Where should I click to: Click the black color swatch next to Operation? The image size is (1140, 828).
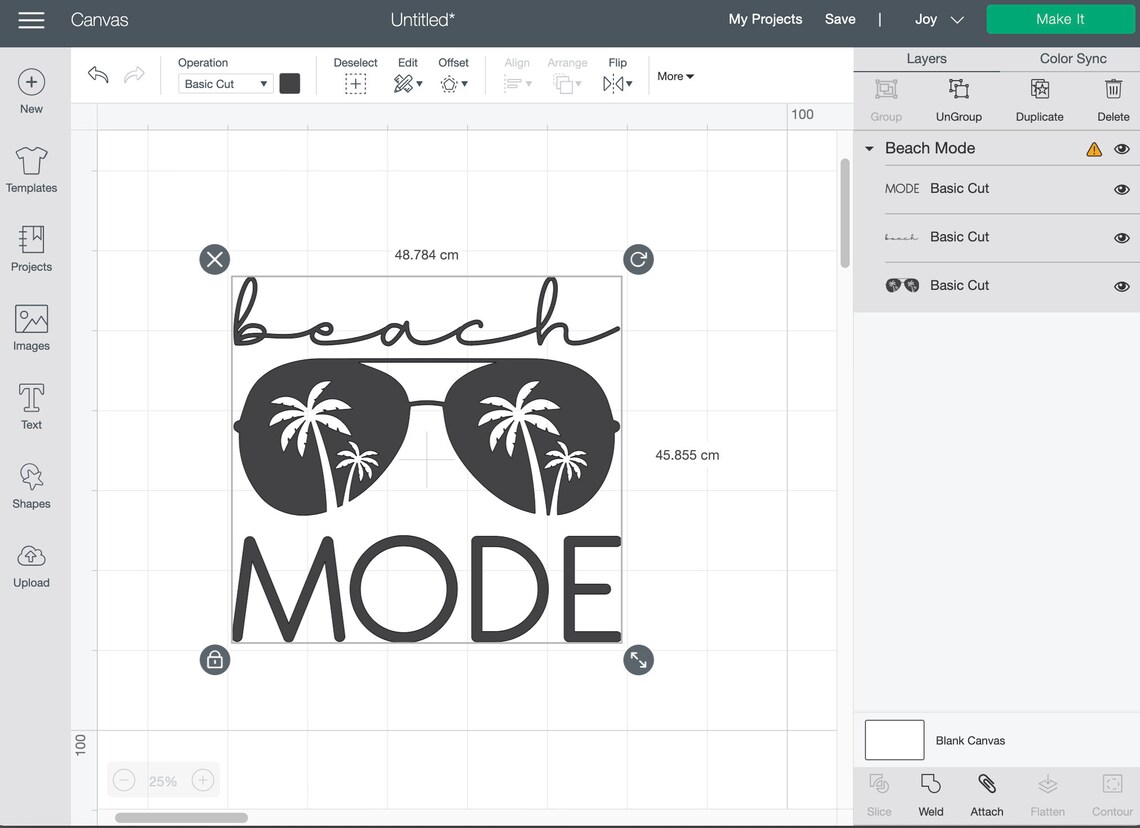click(290, 83)
